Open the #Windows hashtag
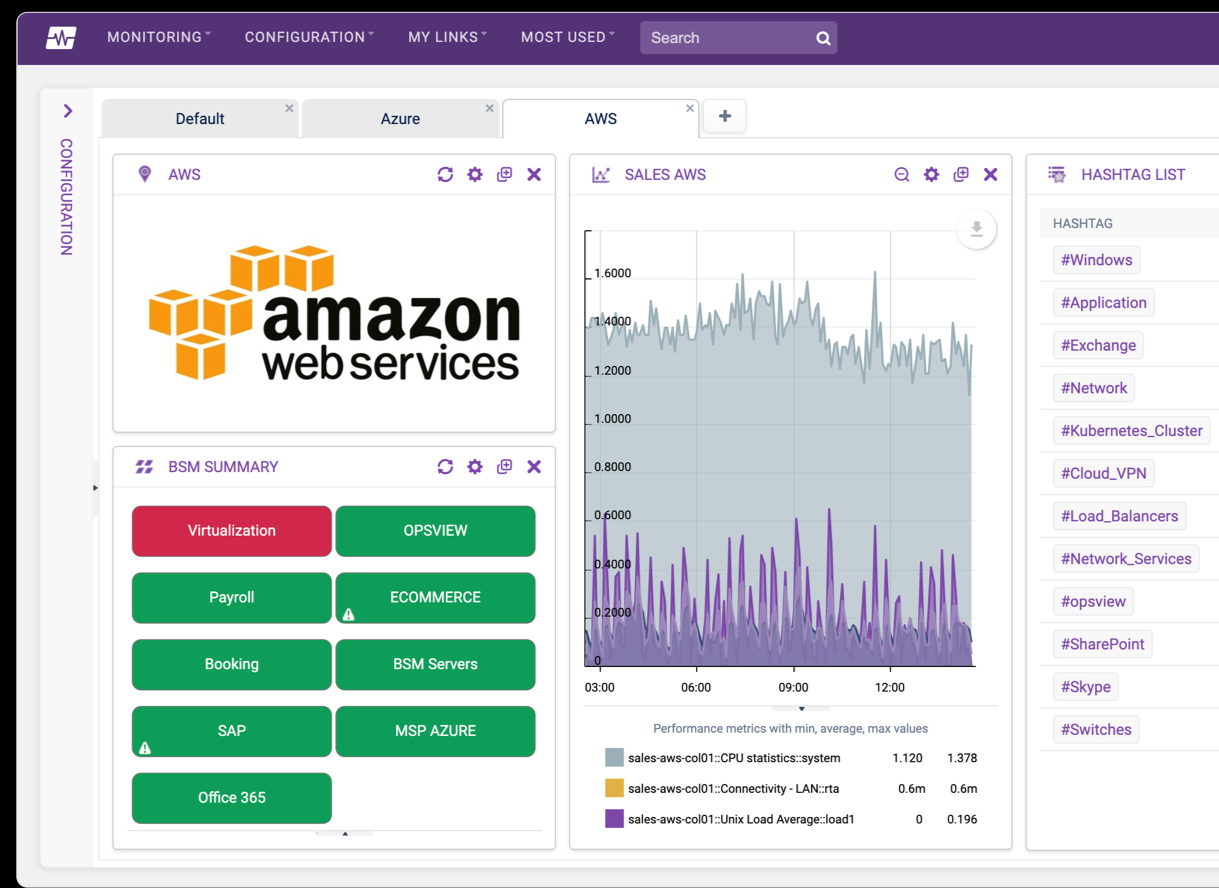This screenshot has height=888, width=1219. point(1096,260)
